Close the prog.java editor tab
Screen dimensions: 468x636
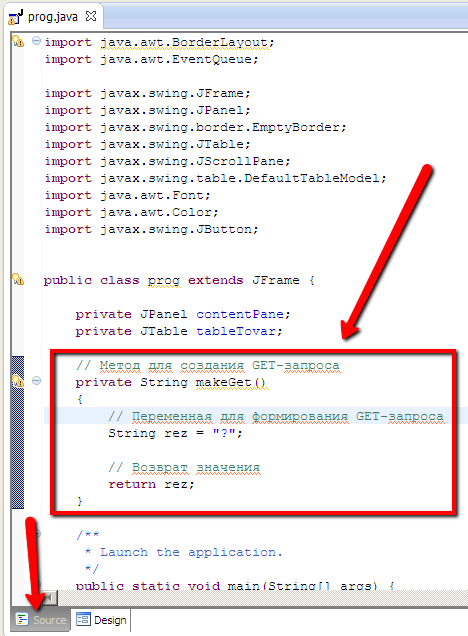(x=91, y=16)
